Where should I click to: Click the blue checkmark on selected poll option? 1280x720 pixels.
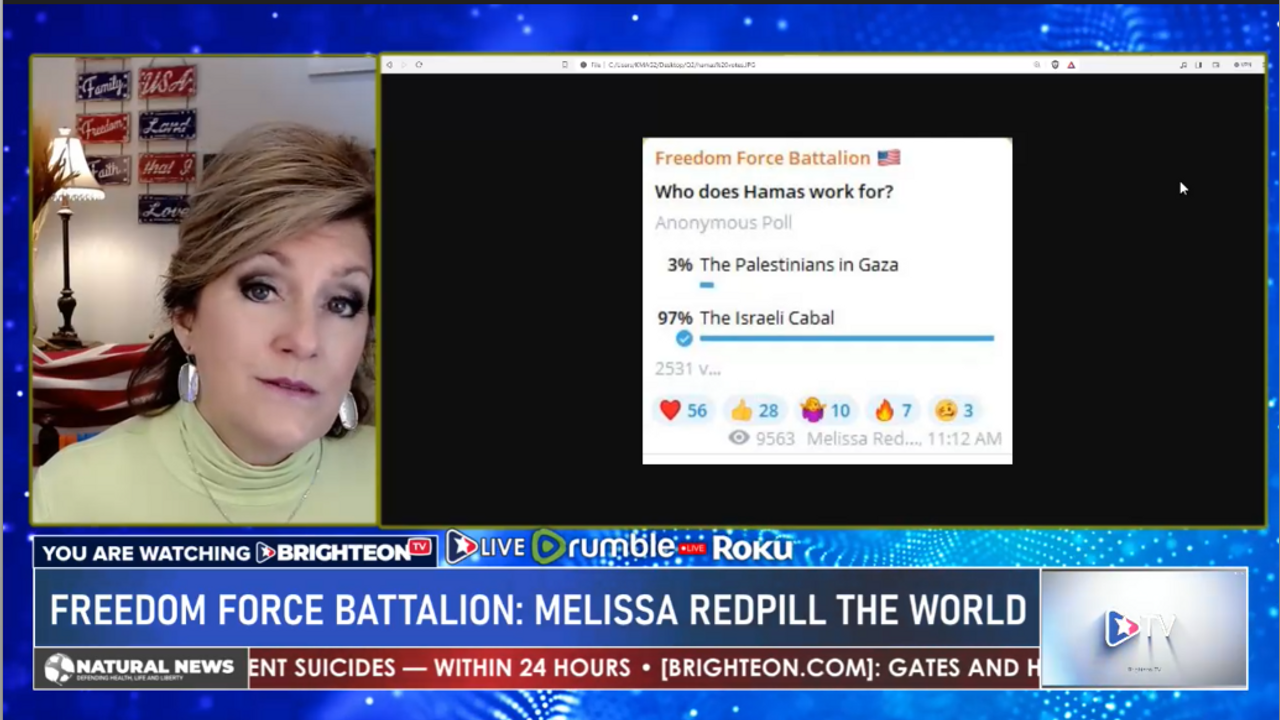684,339
